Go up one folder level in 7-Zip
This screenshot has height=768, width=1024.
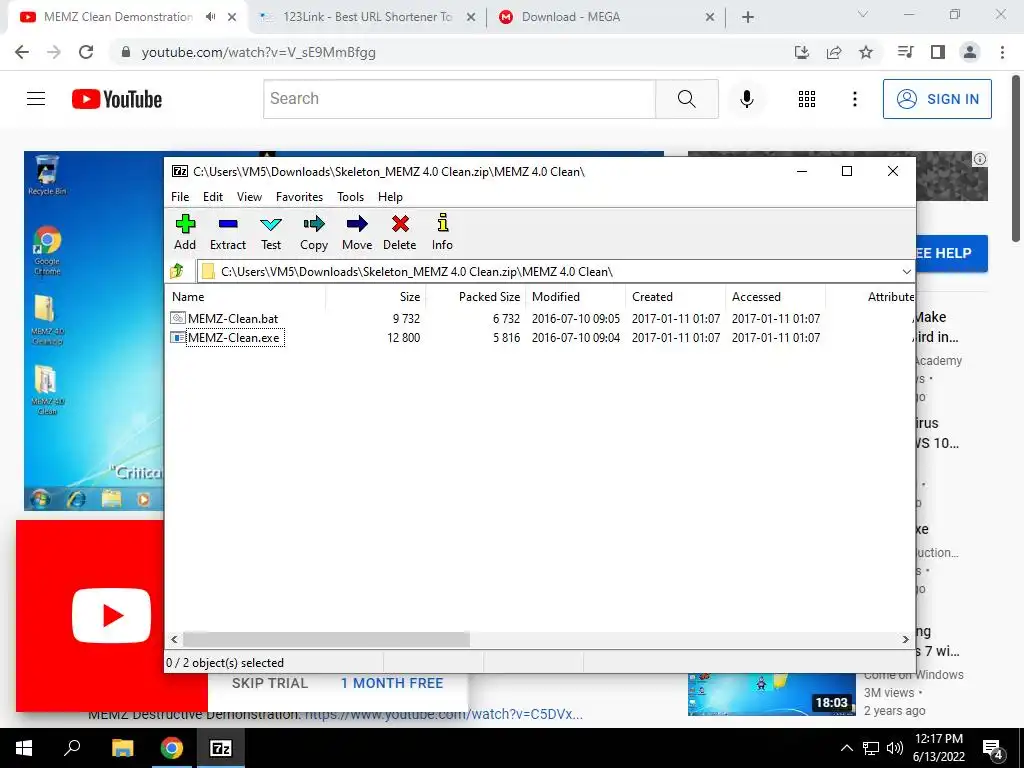pyautogui.click(x=178, y=271)
